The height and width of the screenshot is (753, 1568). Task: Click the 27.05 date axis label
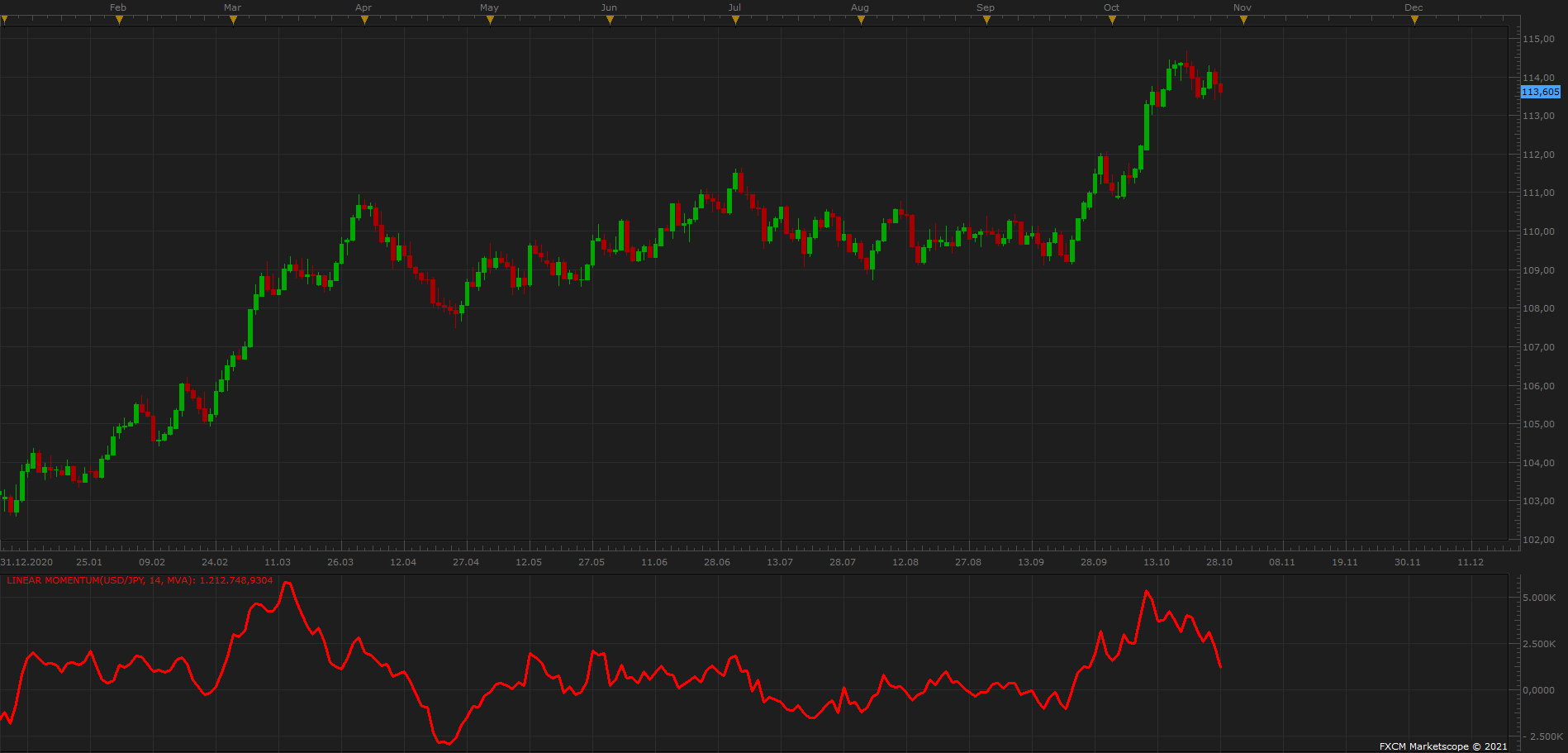pos(592,562)
